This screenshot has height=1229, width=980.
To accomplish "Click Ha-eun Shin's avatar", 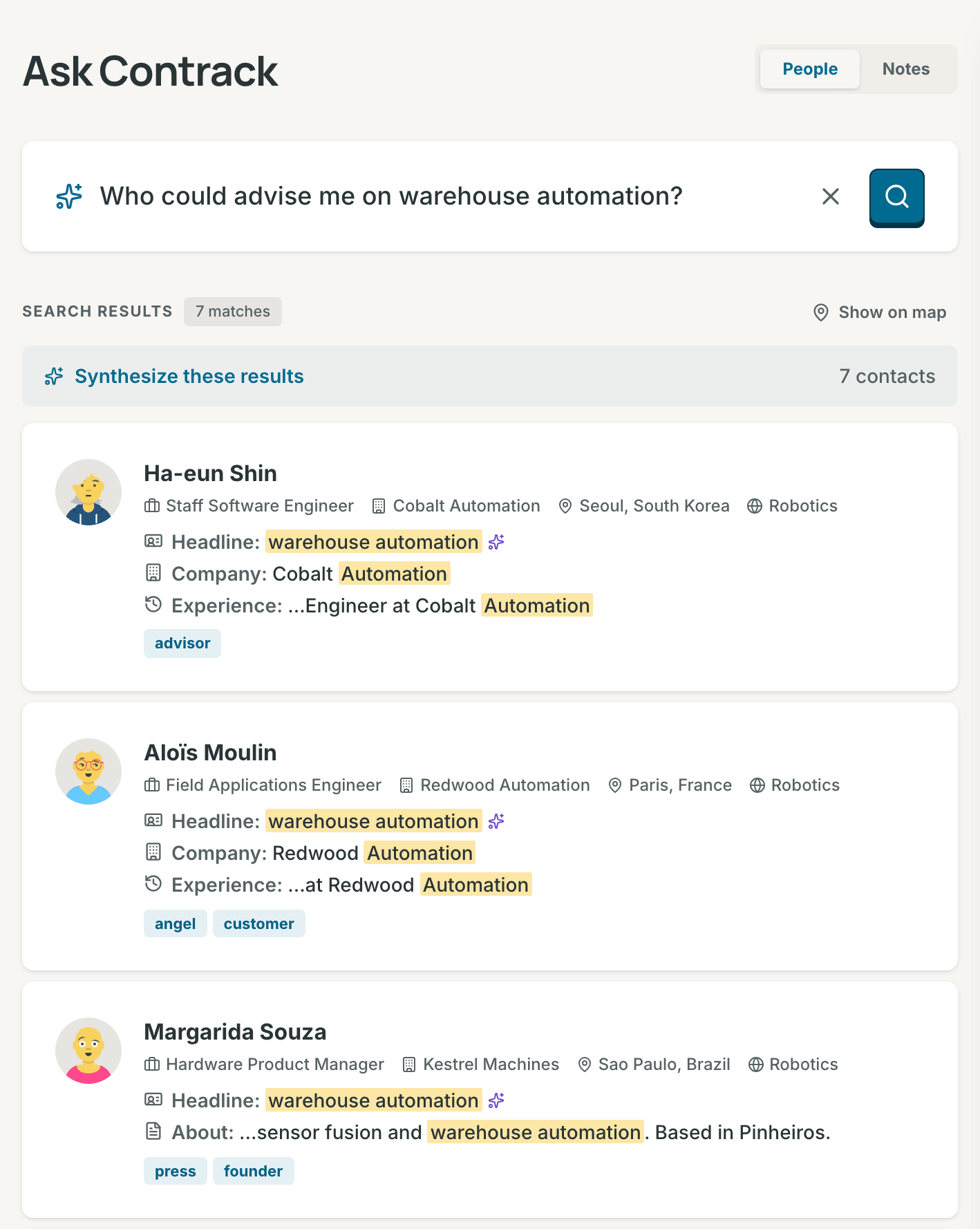I will (88, 492).
